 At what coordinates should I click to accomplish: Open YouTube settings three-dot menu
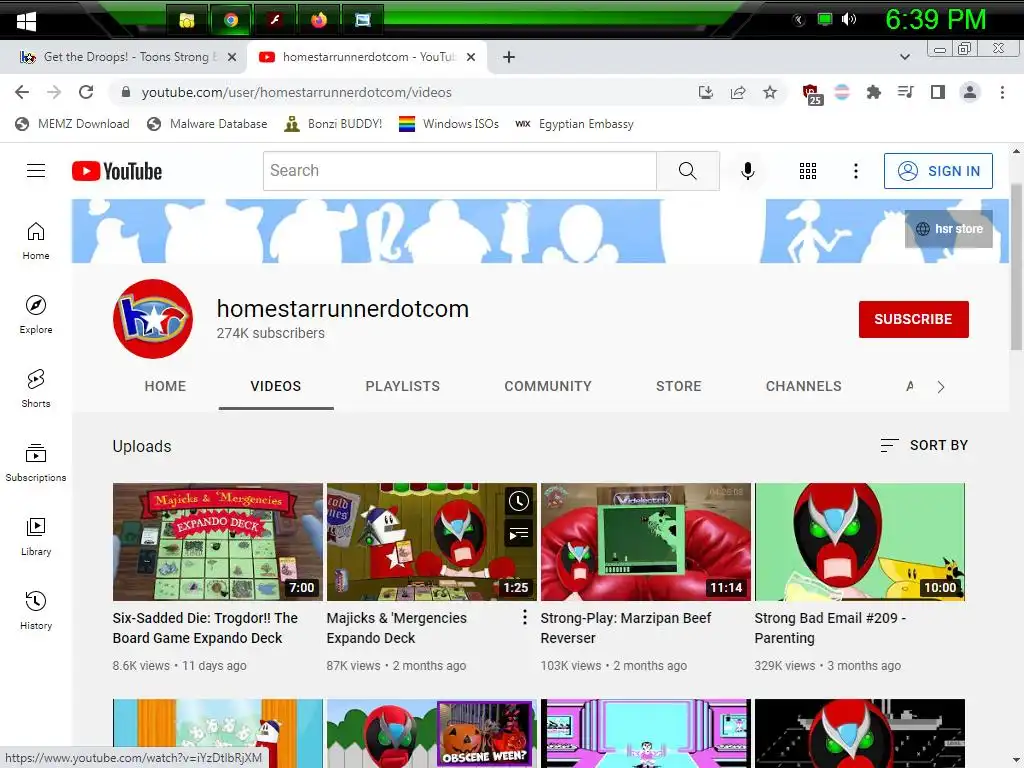(x=856, y=171)
